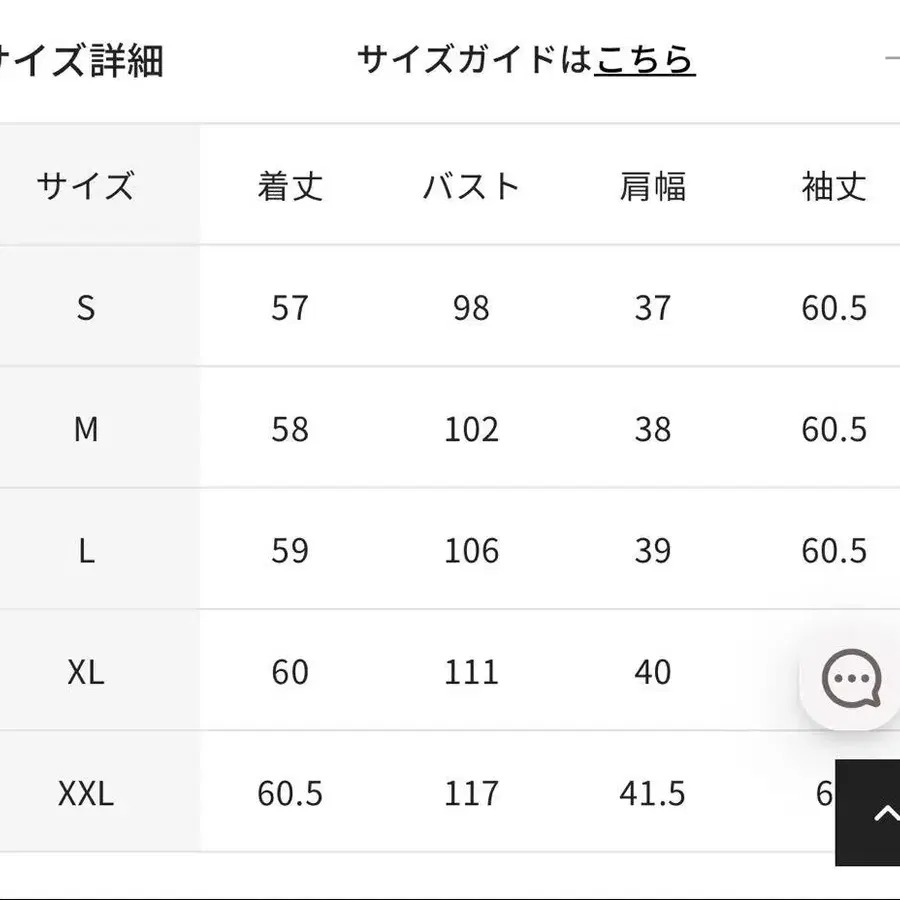Select size L in the table
Viewport: 900px width, 900px height.
click(x=86, y=551)
